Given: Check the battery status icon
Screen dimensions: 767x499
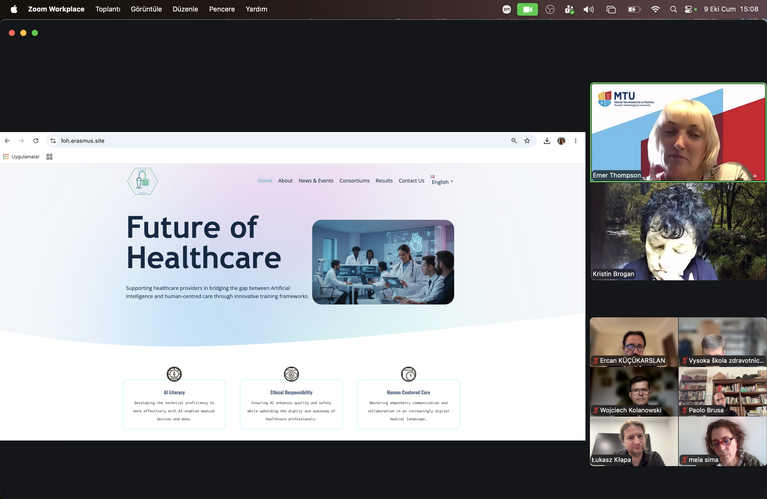Looking at the screenshot, I should coord(634,9).
